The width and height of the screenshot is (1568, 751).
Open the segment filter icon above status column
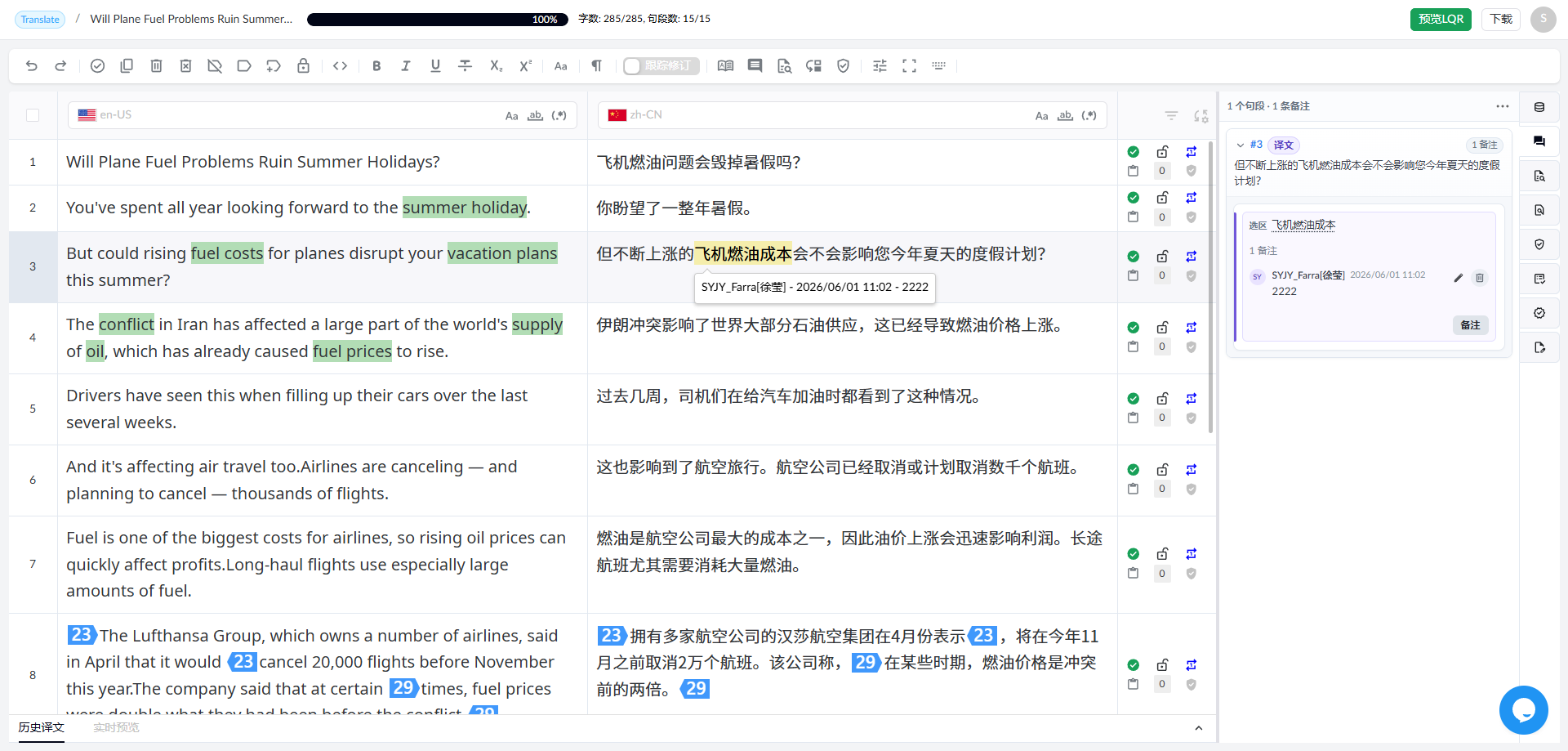1171,116
